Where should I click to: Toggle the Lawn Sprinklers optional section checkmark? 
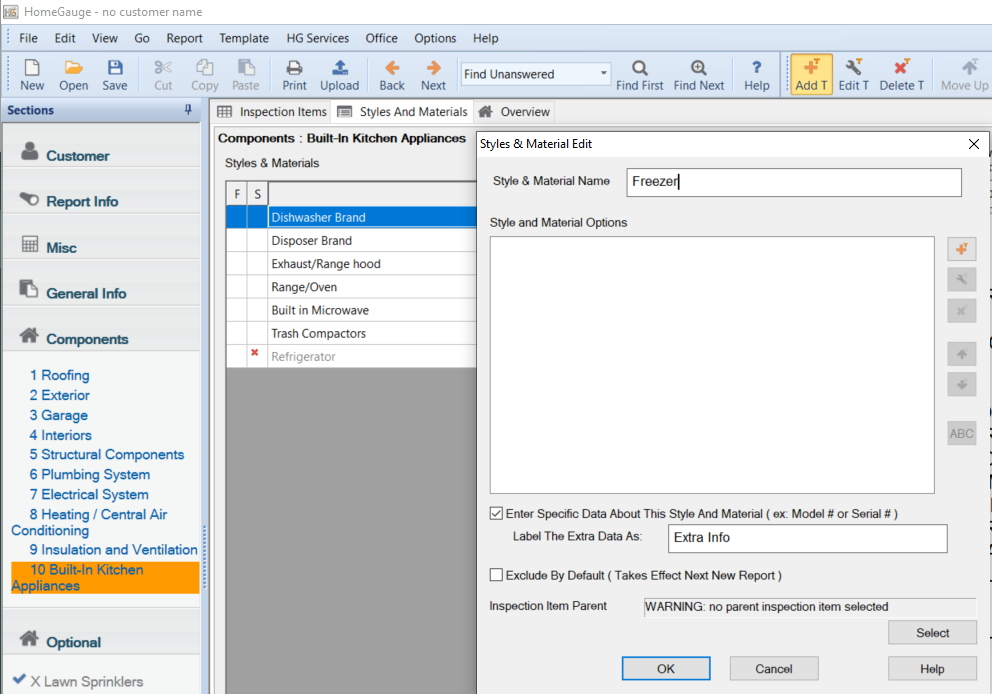coord(19,681)
